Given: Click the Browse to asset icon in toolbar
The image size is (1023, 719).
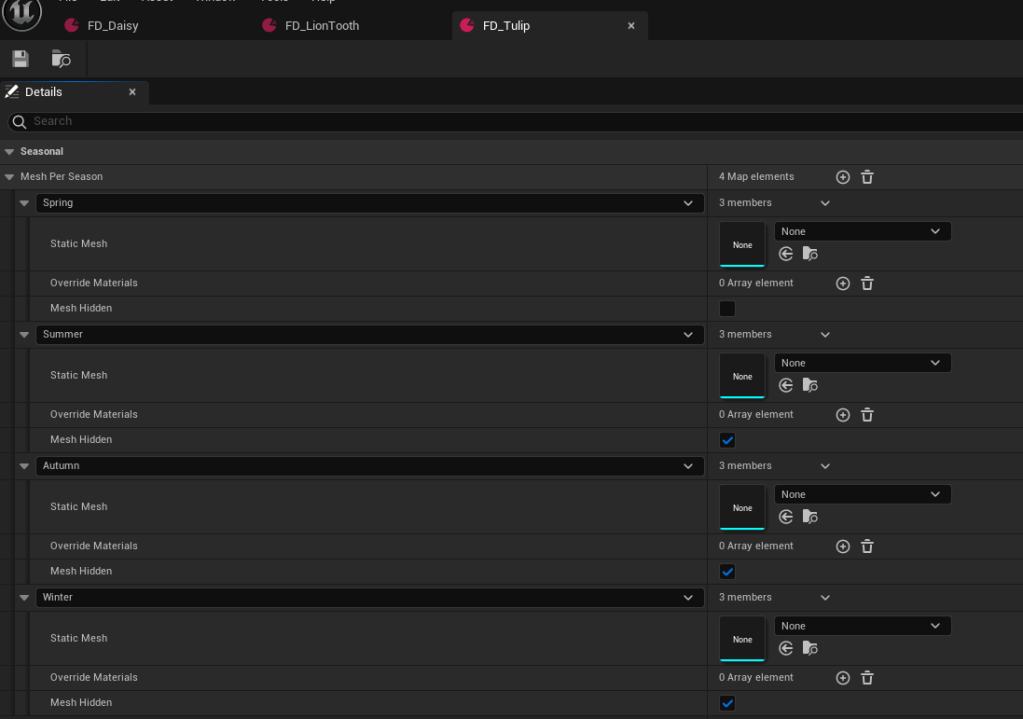Looking at the screenshot, I should click(x=61, y=59).
